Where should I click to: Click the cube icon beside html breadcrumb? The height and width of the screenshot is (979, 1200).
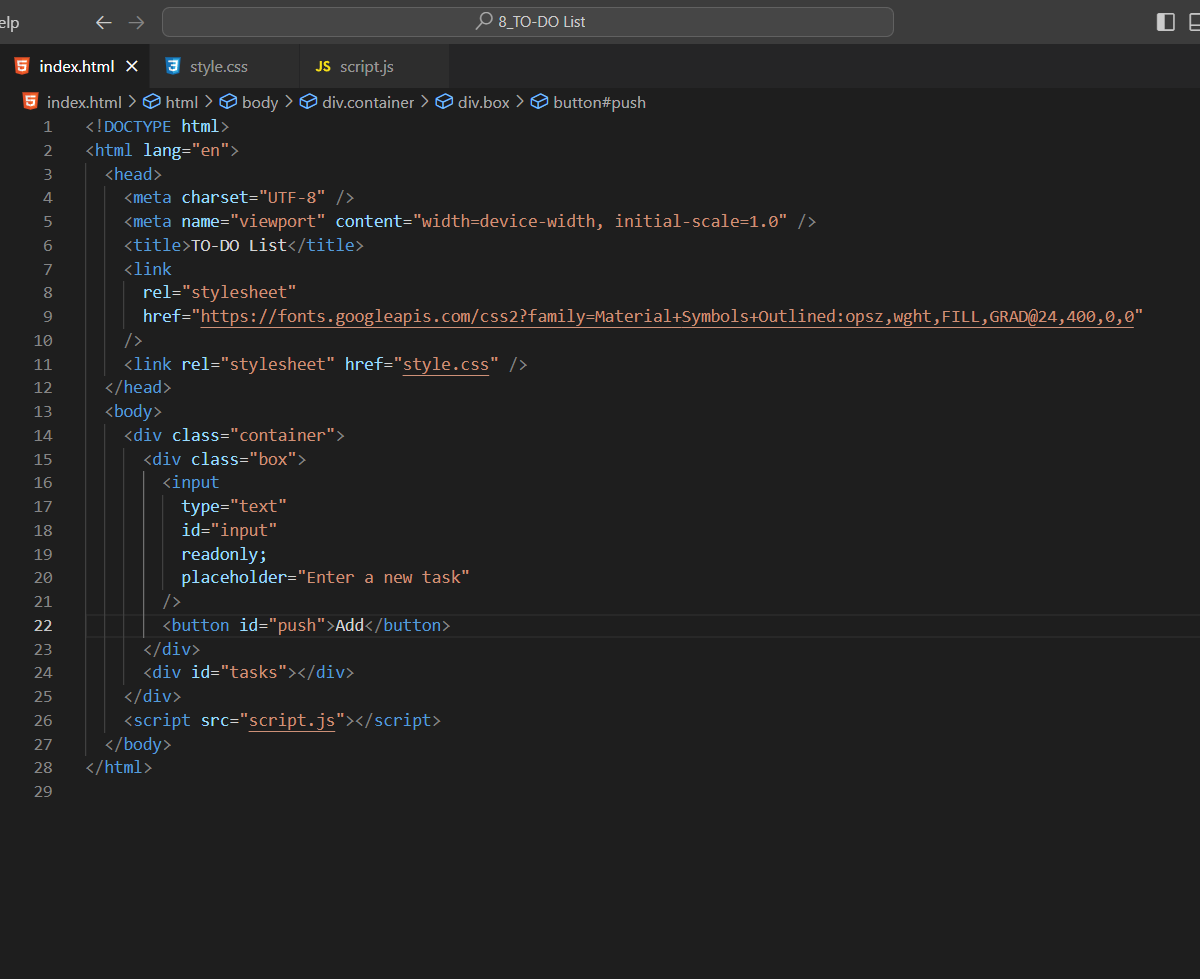[152, 102]
